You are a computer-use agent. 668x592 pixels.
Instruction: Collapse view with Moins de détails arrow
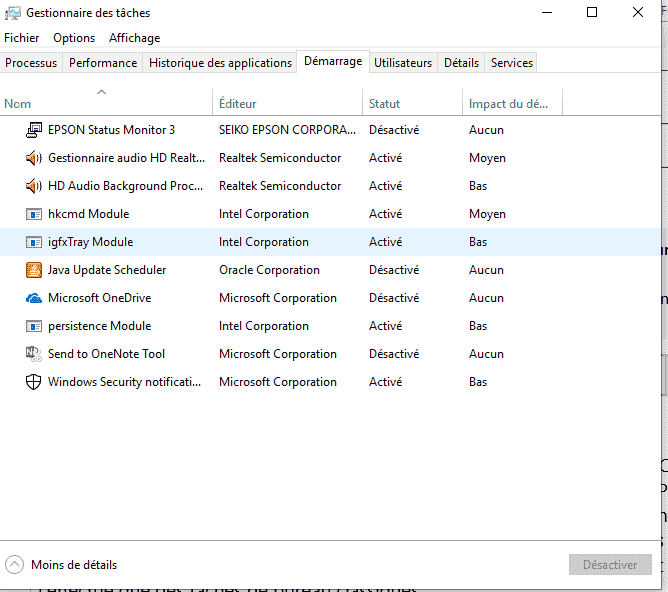(x=14, y=565)
